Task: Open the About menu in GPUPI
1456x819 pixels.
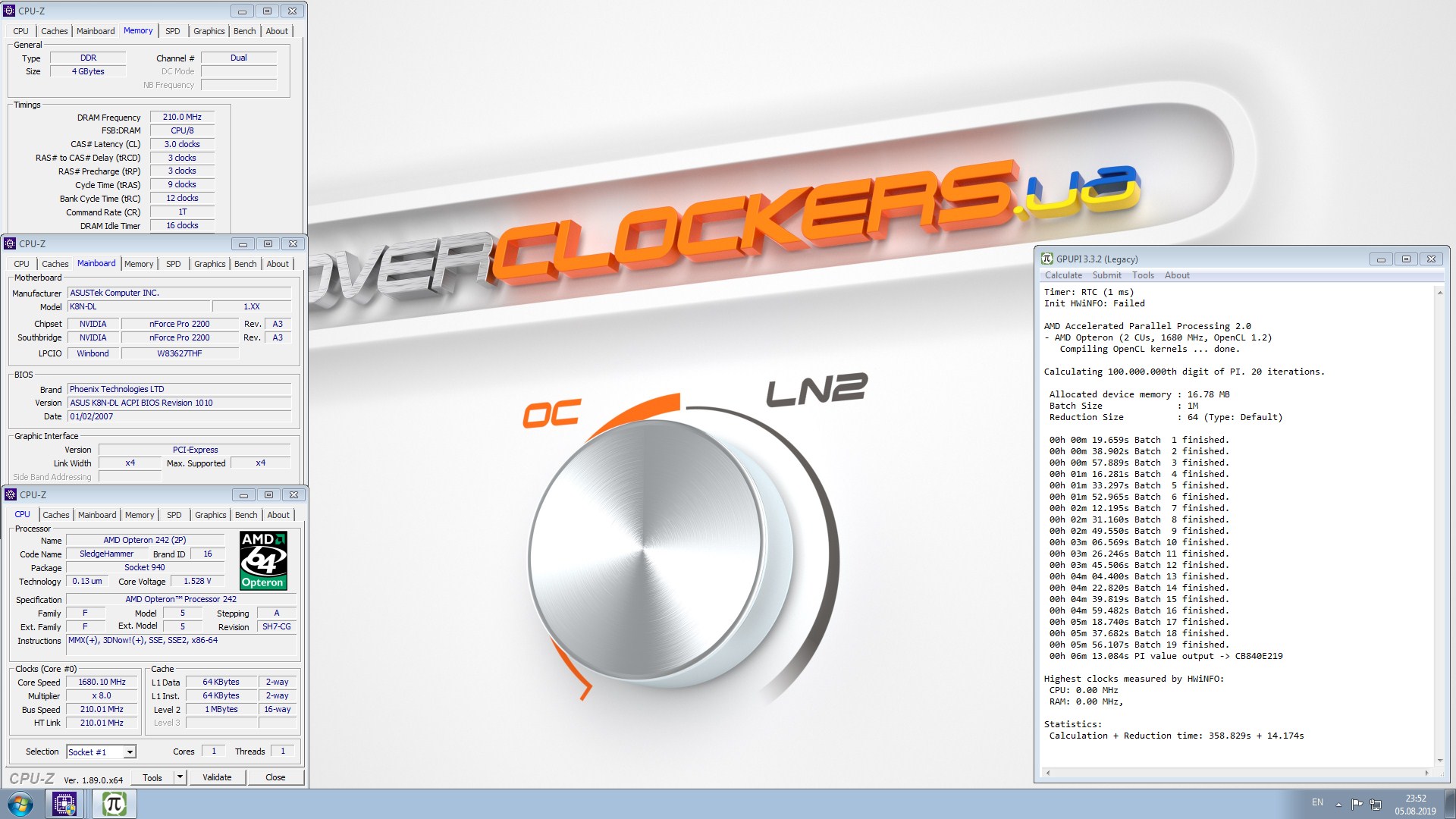Action: (1177, 275)
